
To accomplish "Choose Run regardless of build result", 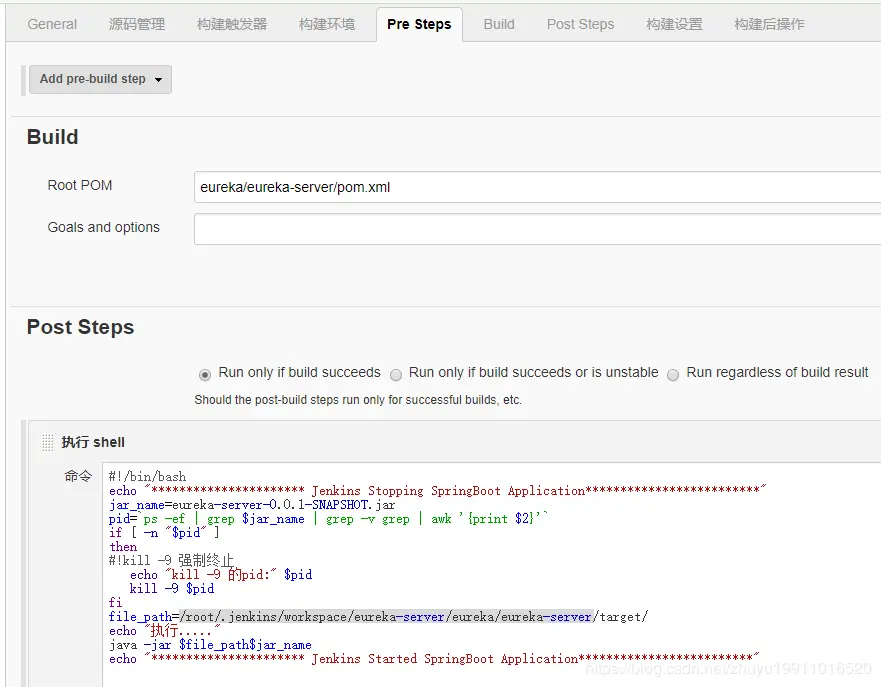I will tap(673, 374).
